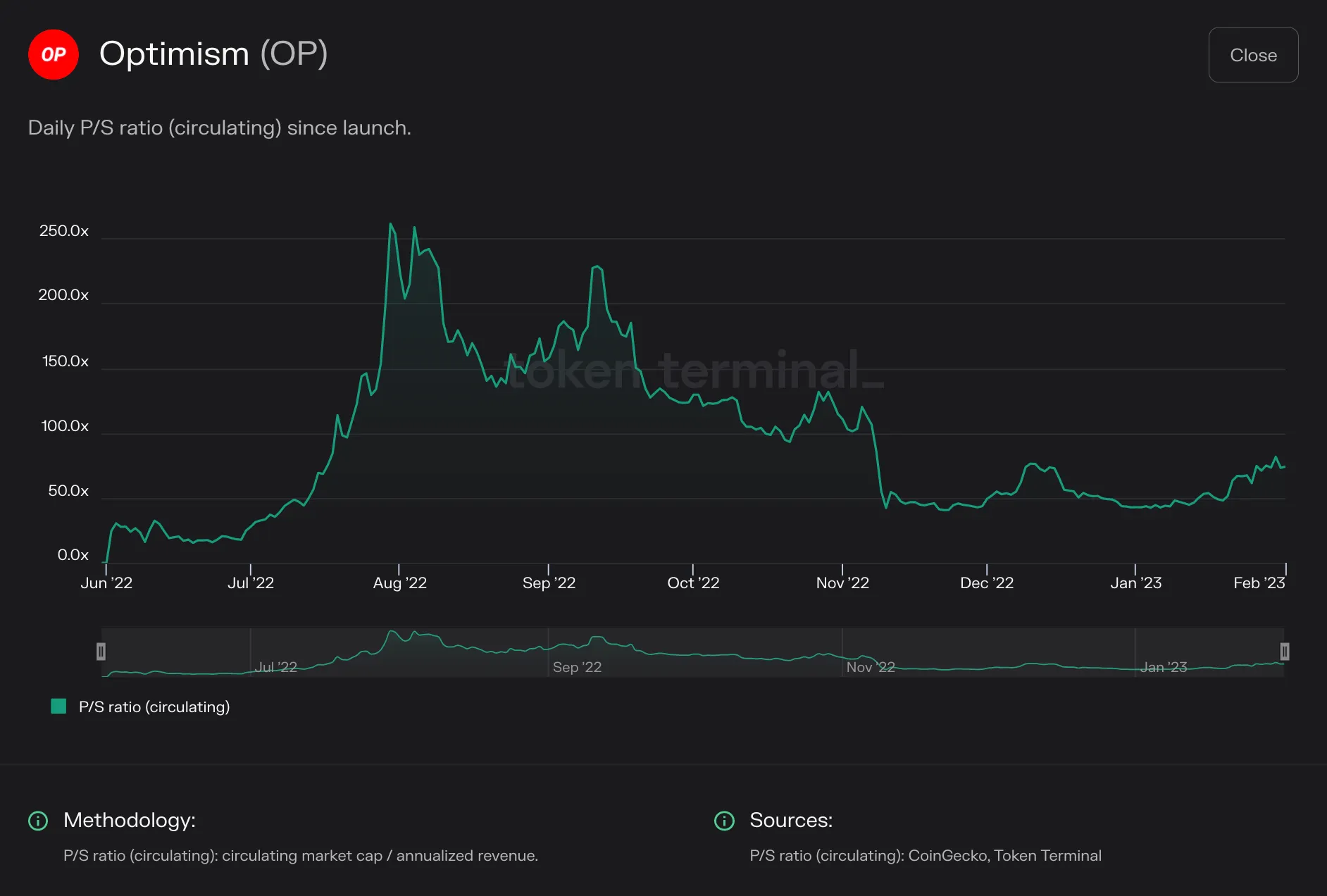Click the Dec '22 axis label

coord(987,583)
